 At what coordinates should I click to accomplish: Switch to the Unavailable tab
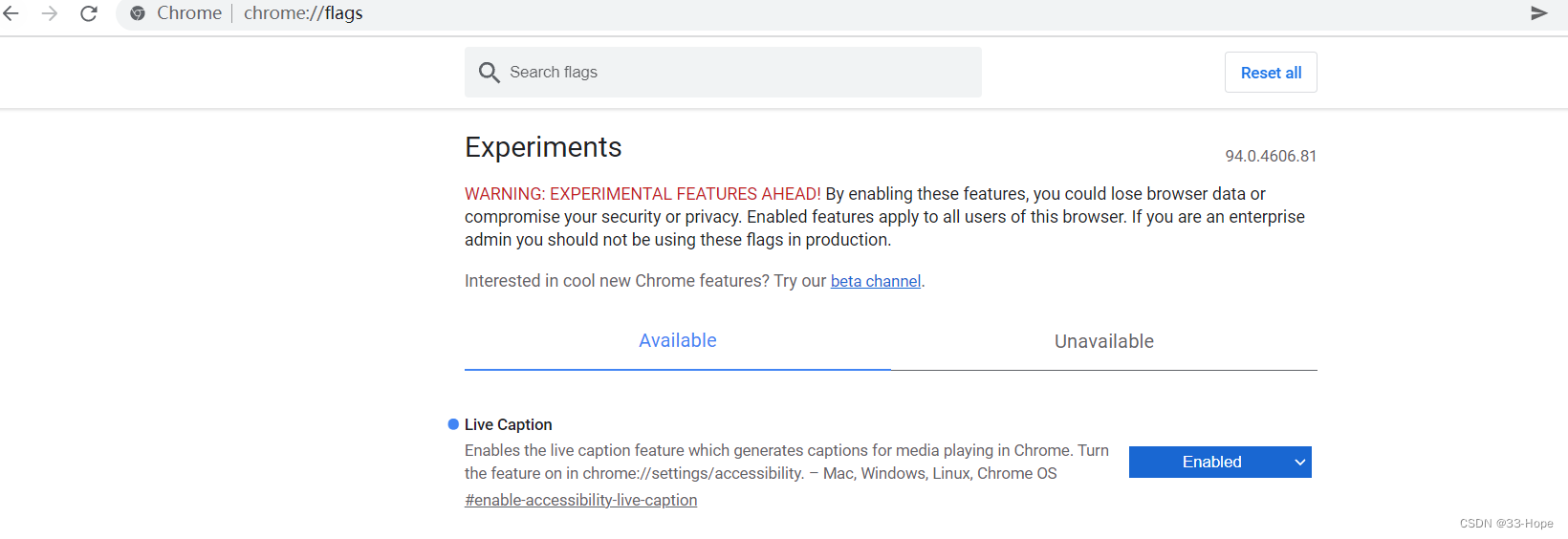1103,341
